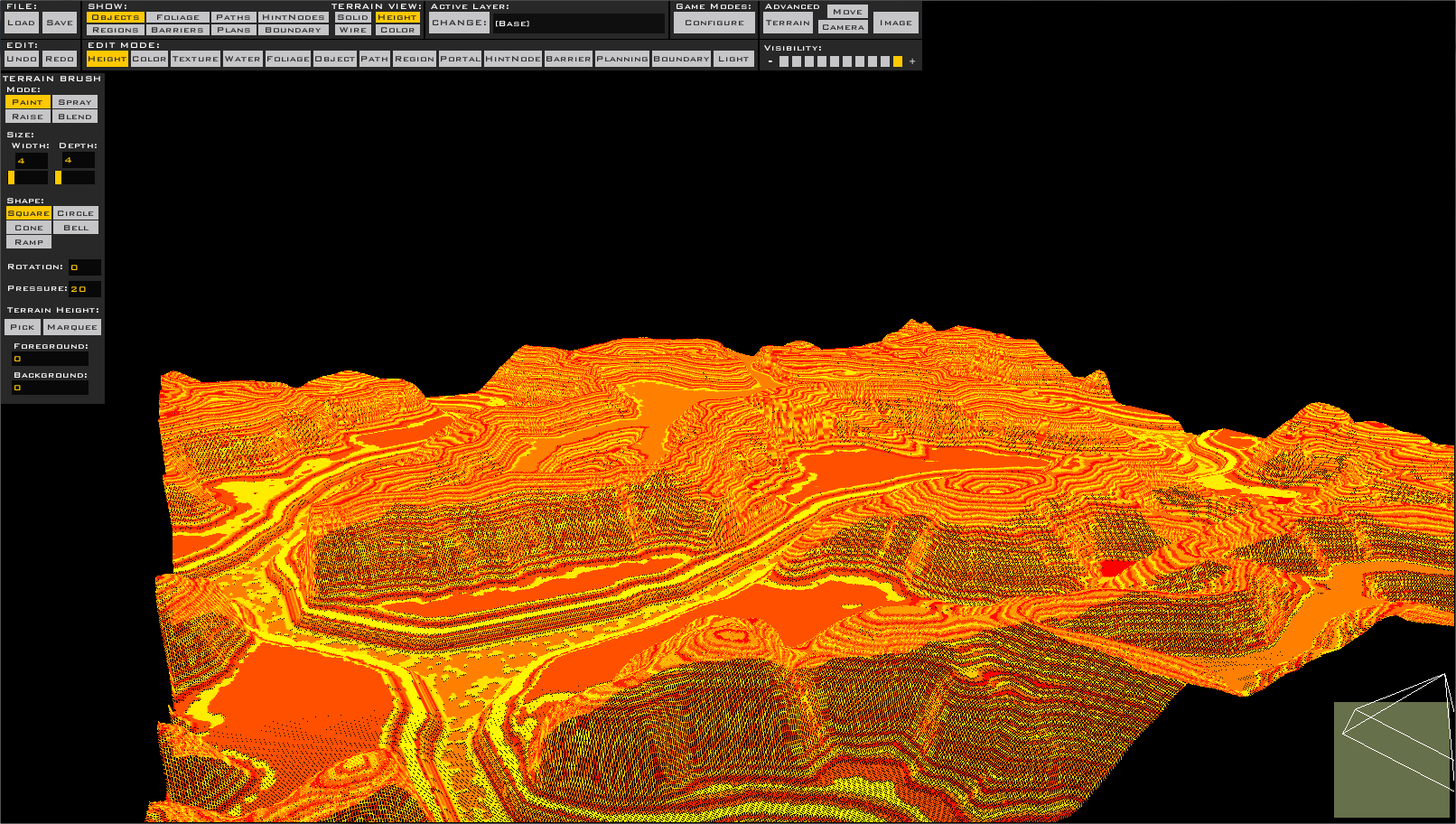Redo the last edit

tap(60, 59)
